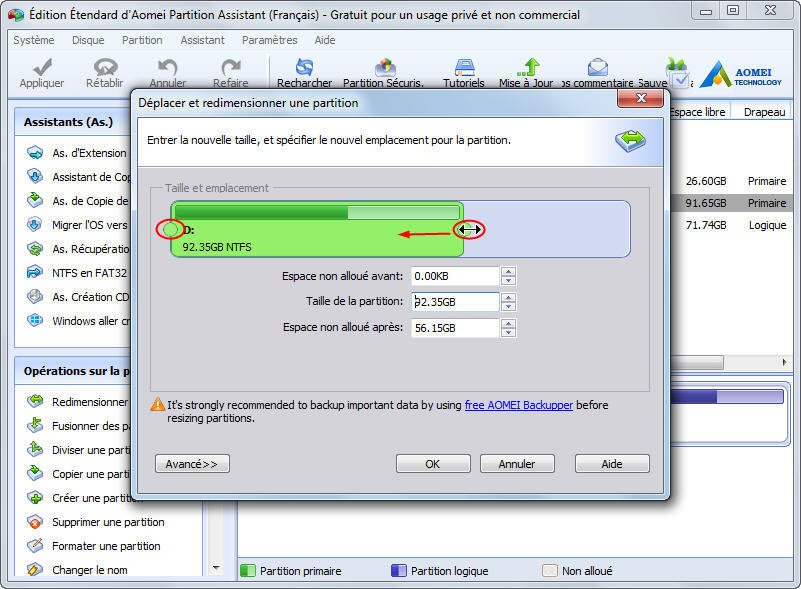Open As. Création CD wizard
Viewport: 801px width, 589px height.
[x=78, y=297]
